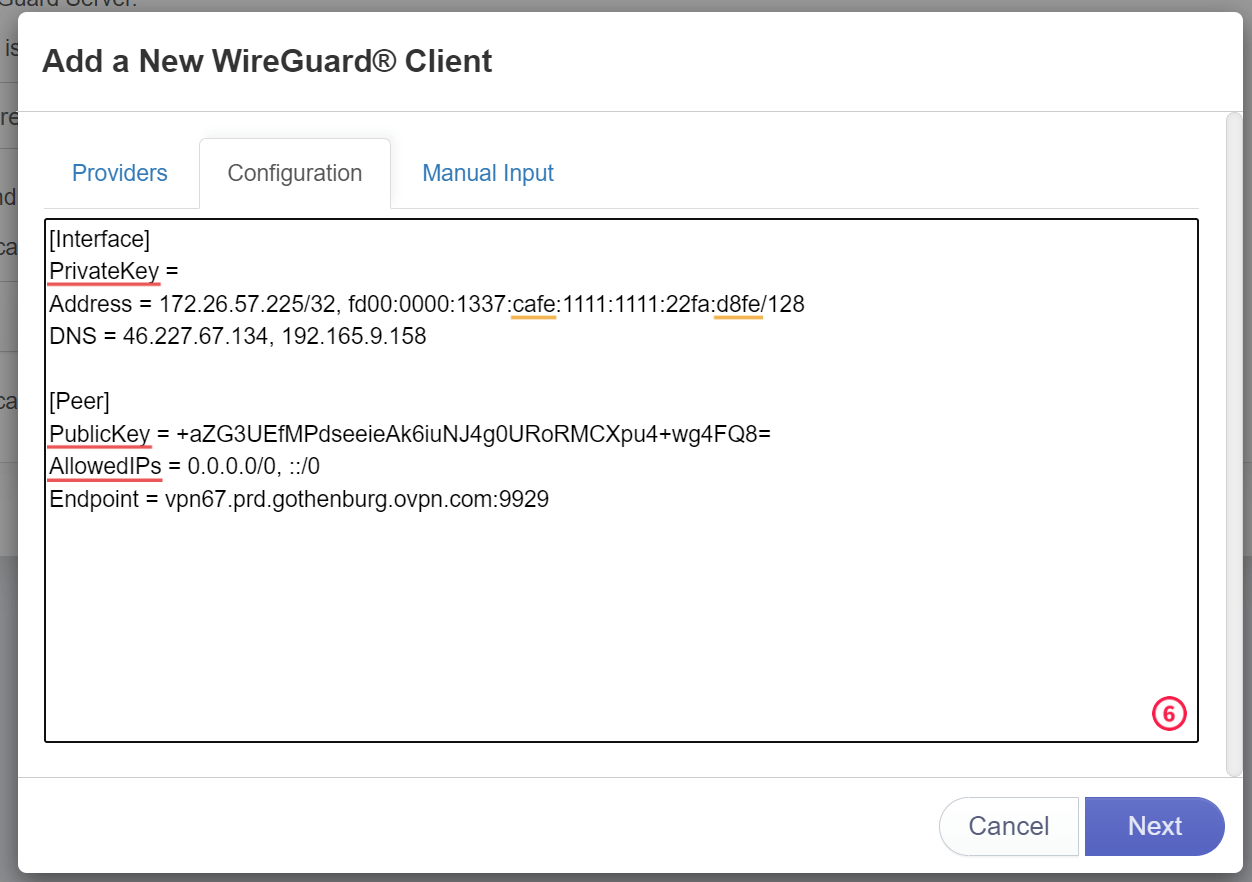Click the DNS line with 46.227.67.134
Screen dimensions: 1252x882
238,336
